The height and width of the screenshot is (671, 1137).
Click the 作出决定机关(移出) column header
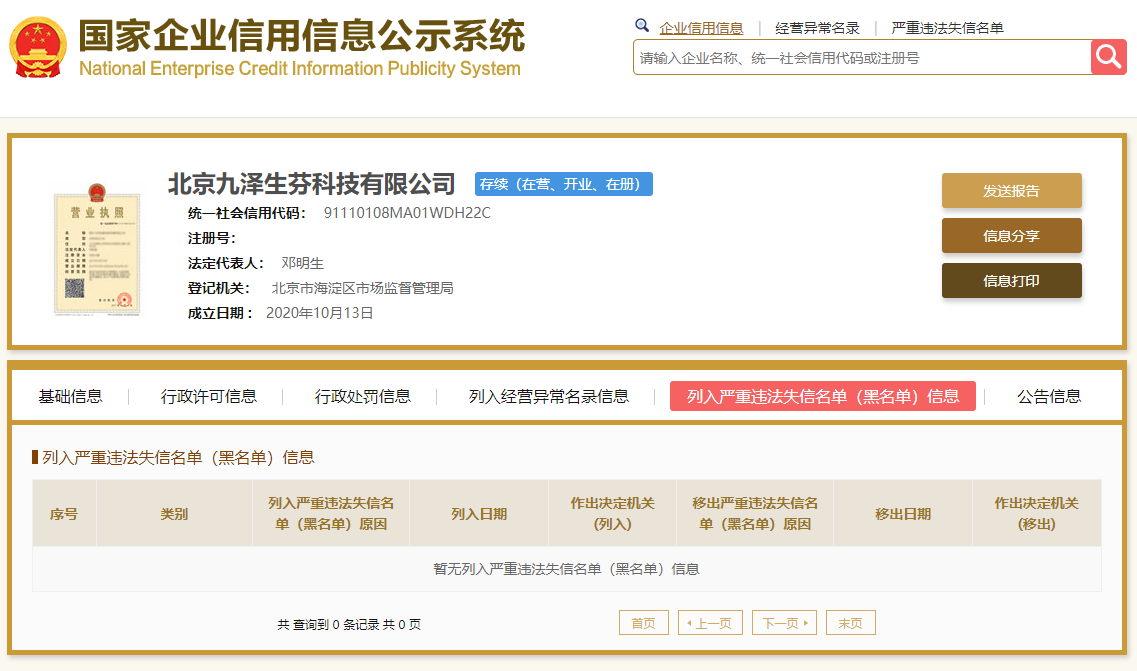pos(1037,514)
